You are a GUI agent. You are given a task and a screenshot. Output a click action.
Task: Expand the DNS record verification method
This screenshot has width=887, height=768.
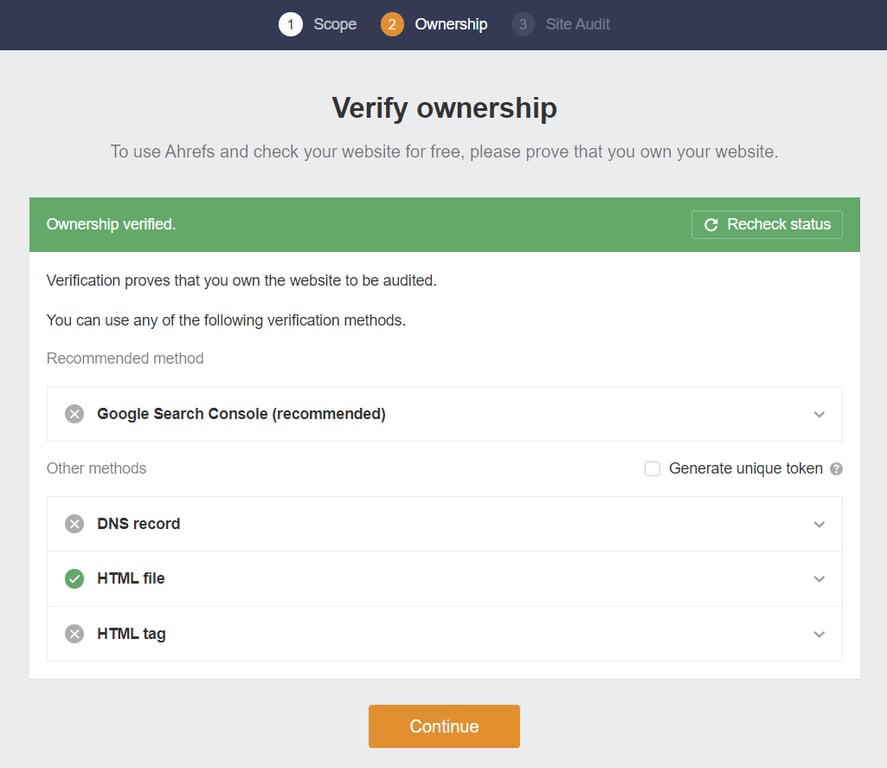click(819, 523)
